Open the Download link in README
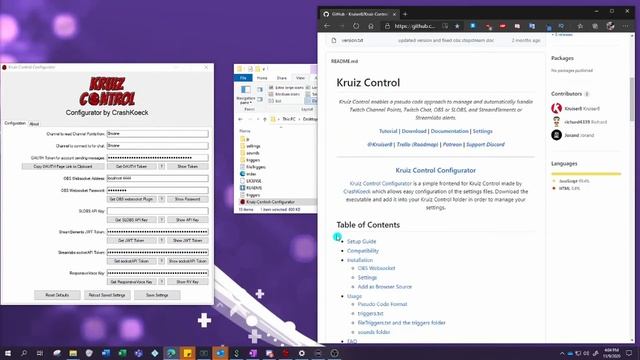The height and width of the screenshot is (360, 640). pos(414,131)
